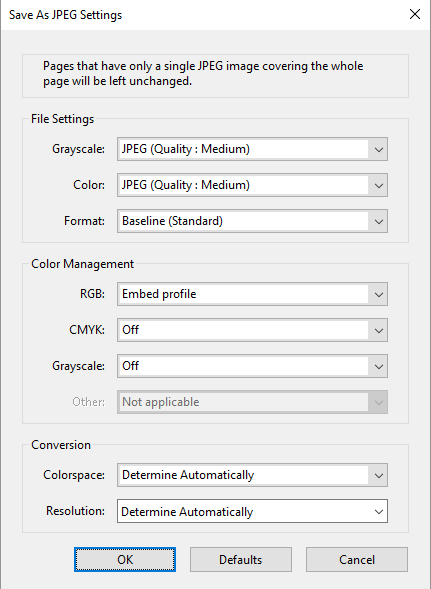Viewport: 431px width, 589px height.
Task: Click the arrow on the RGB dropdown
Action: 378,294
